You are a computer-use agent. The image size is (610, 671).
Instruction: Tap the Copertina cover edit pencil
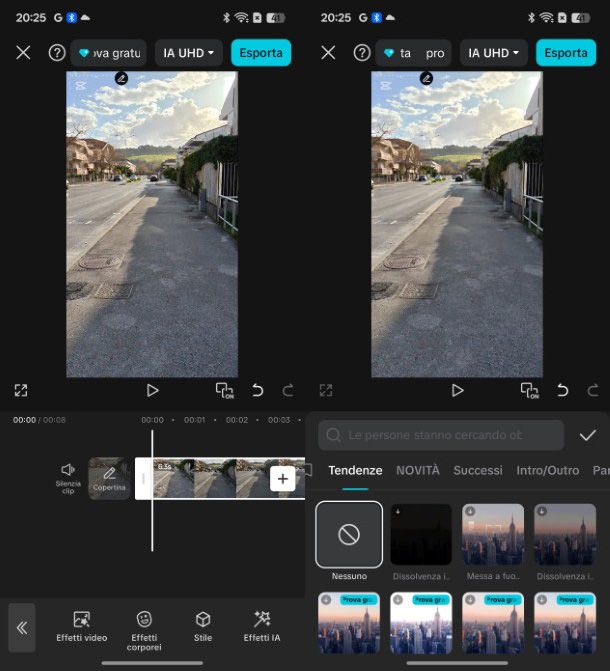pyautogui.click(x=109, y=478)
